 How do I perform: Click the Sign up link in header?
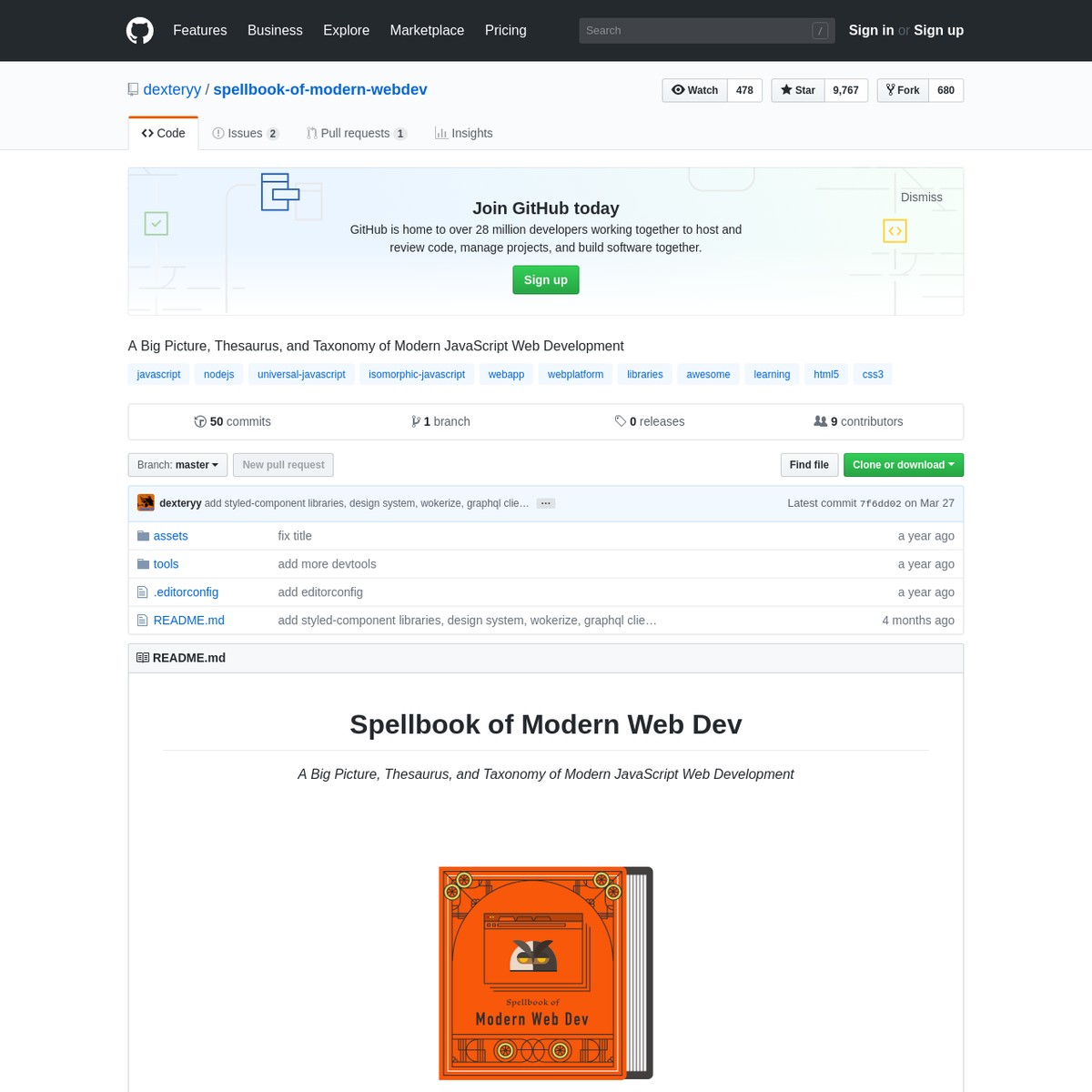[938, 30]
